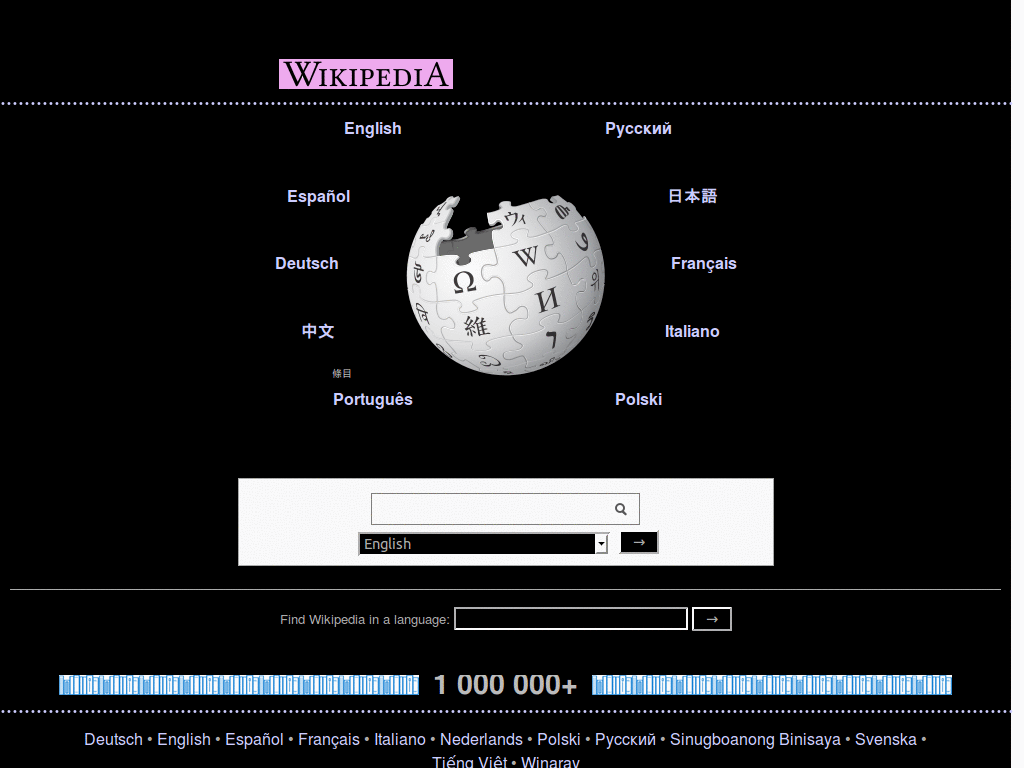Viewport: 1024px width, 768px height.
Task: Open the 中文 Wikipedia link
Action: tap(318, 331)
